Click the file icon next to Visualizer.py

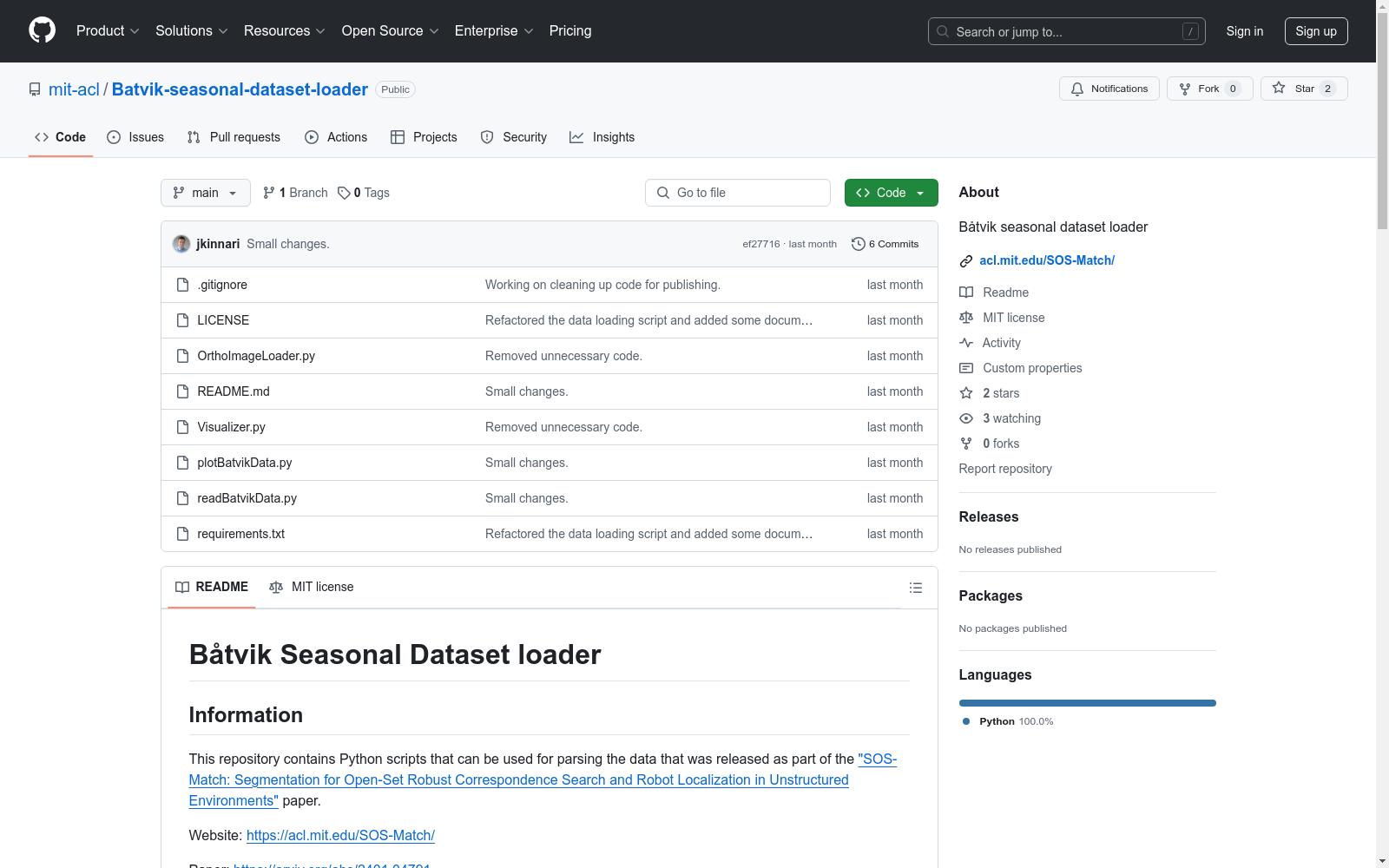pyautogui.click(x=182, y=427)
